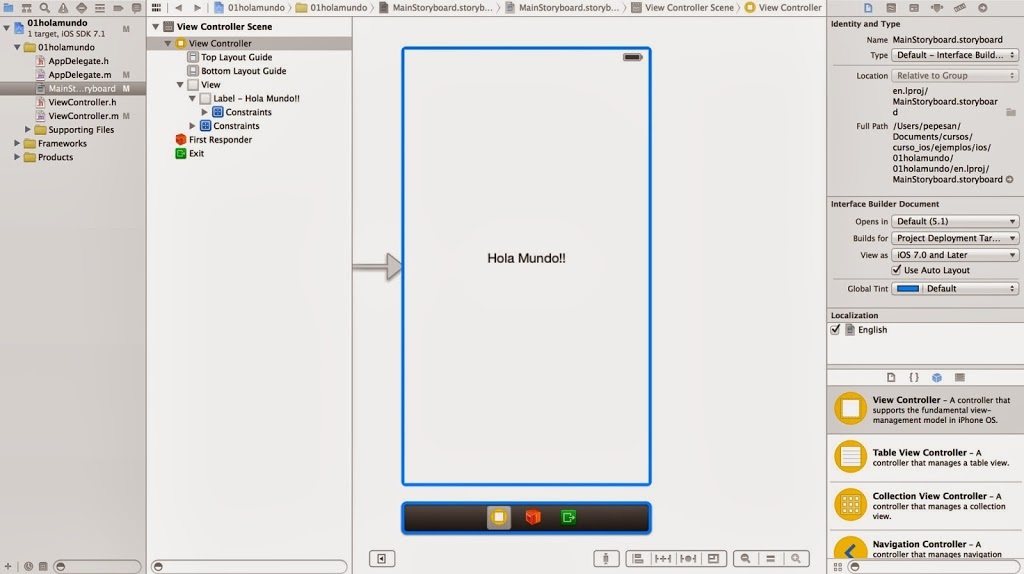Open the 'Opens in' Default (5.1) dropdown

[955, 221]
